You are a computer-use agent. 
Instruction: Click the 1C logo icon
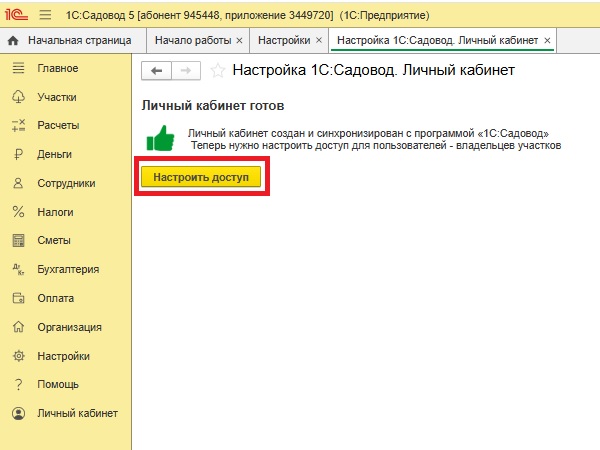click(x=16, y=15)
